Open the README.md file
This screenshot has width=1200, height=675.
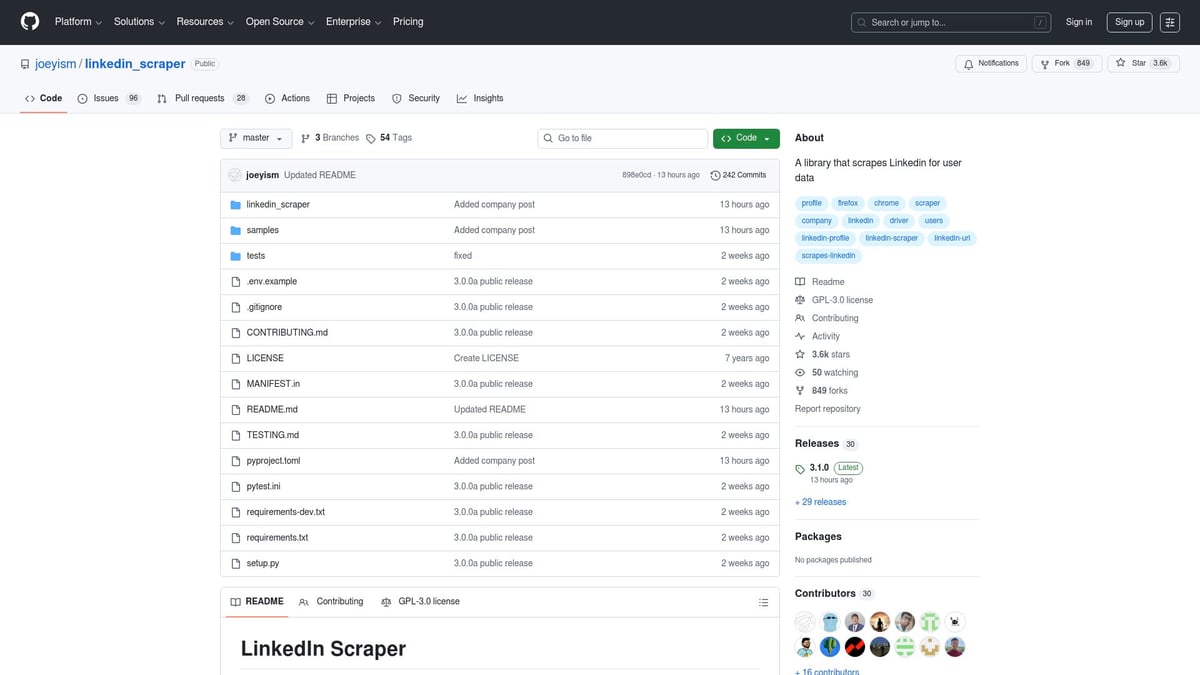point(272,409)
